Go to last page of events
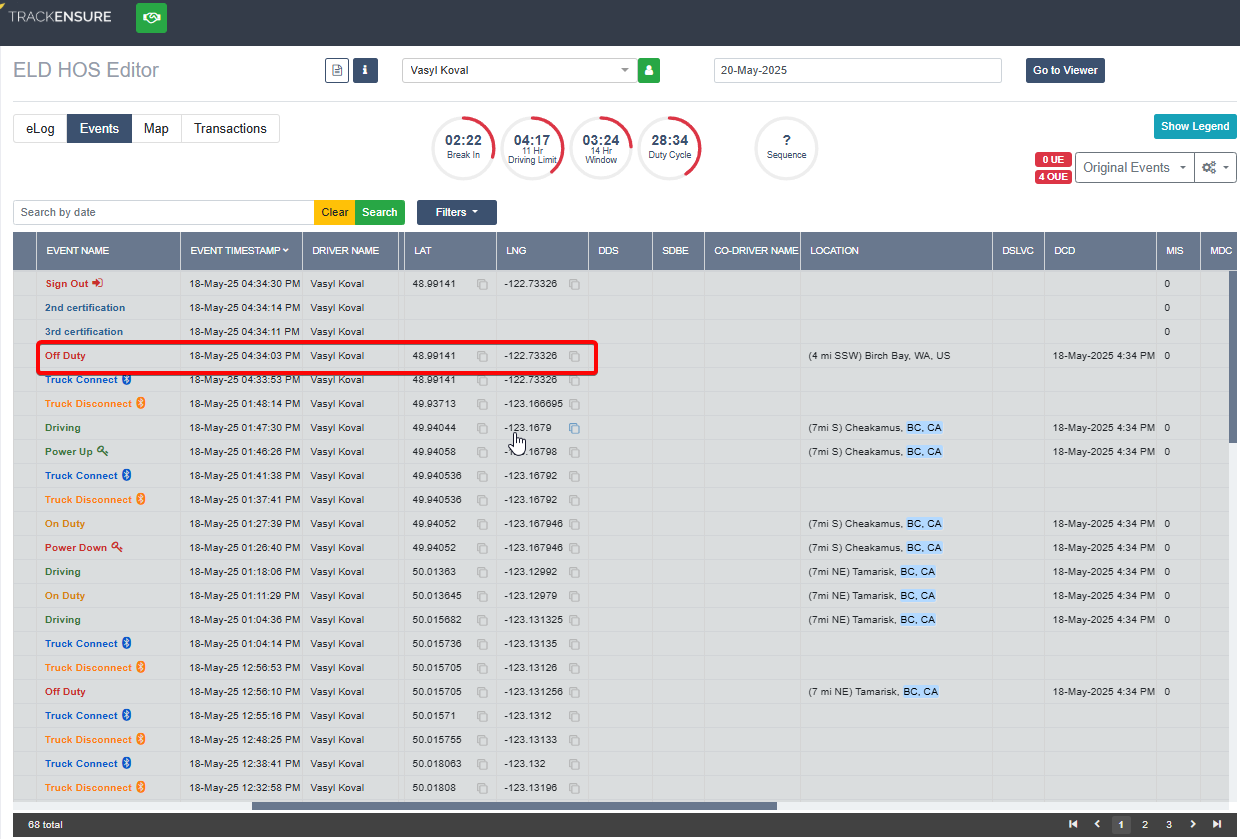The image size is (1240, 839). pyautogui.click(x=1217, y=825)
